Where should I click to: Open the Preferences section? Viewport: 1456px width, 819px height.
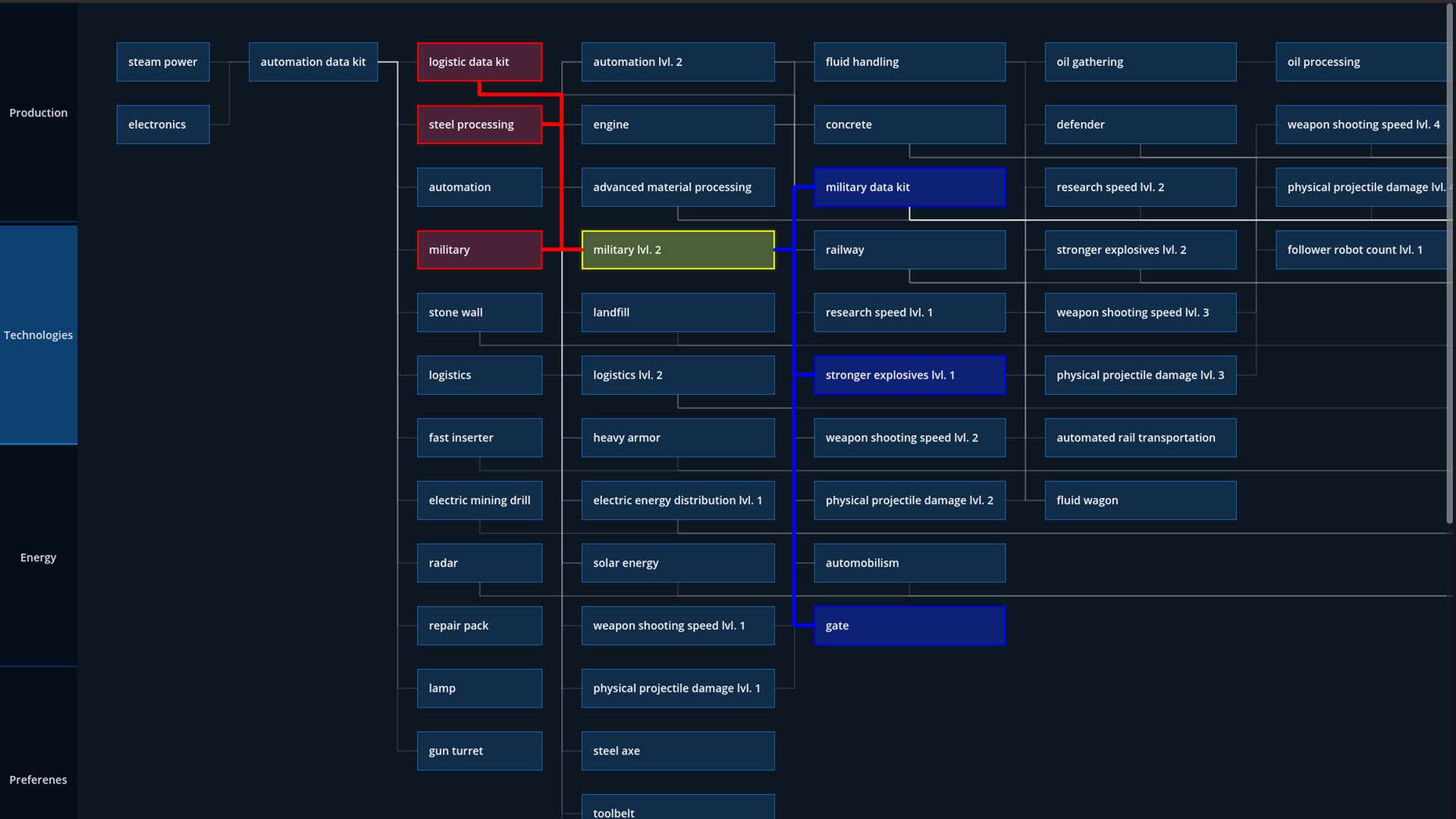tap(38, 779)
